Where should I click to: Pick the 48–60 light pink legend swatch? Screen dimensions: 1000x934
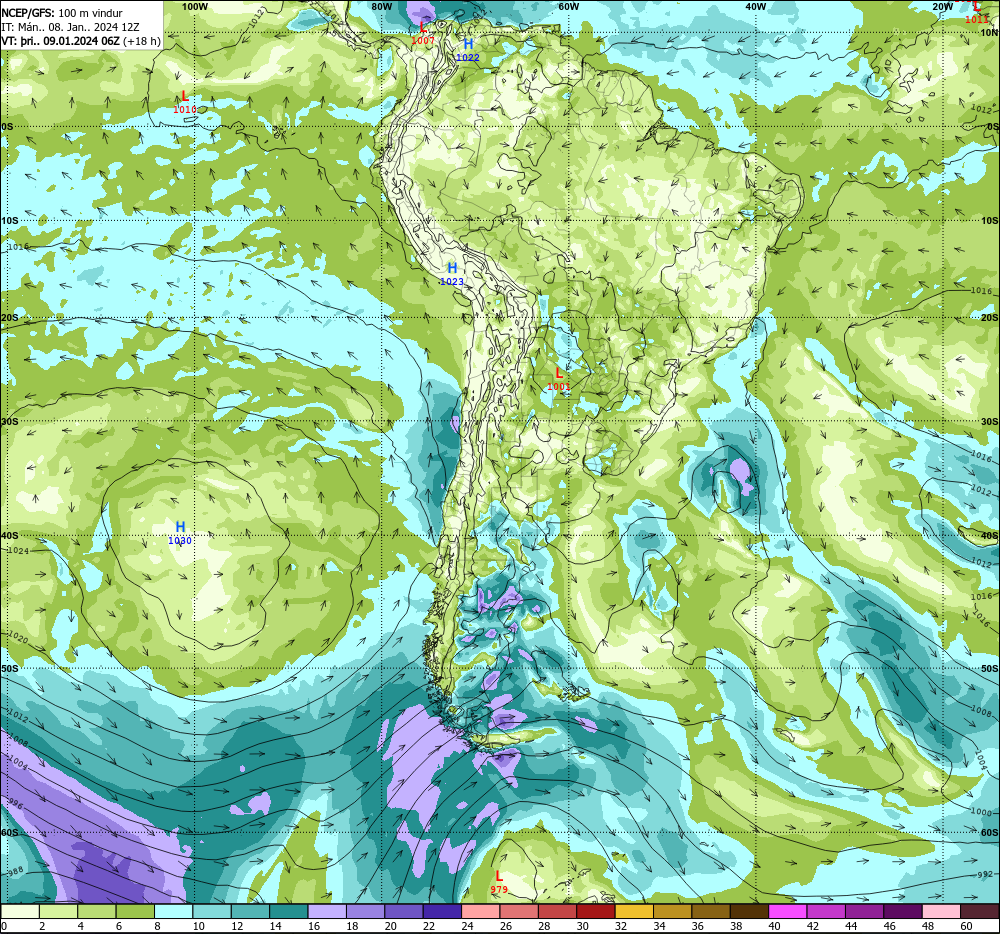(x=942, y=912)
